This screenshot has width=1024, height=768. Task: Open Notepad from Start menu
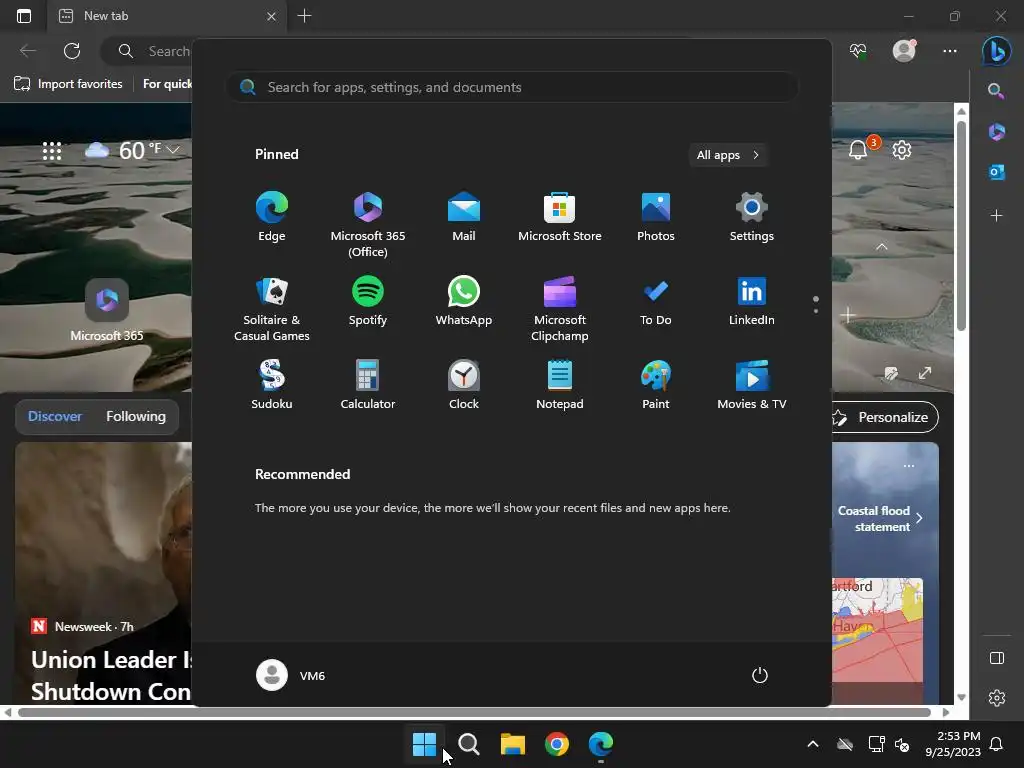pyautogui.click(x=560, y=385)
